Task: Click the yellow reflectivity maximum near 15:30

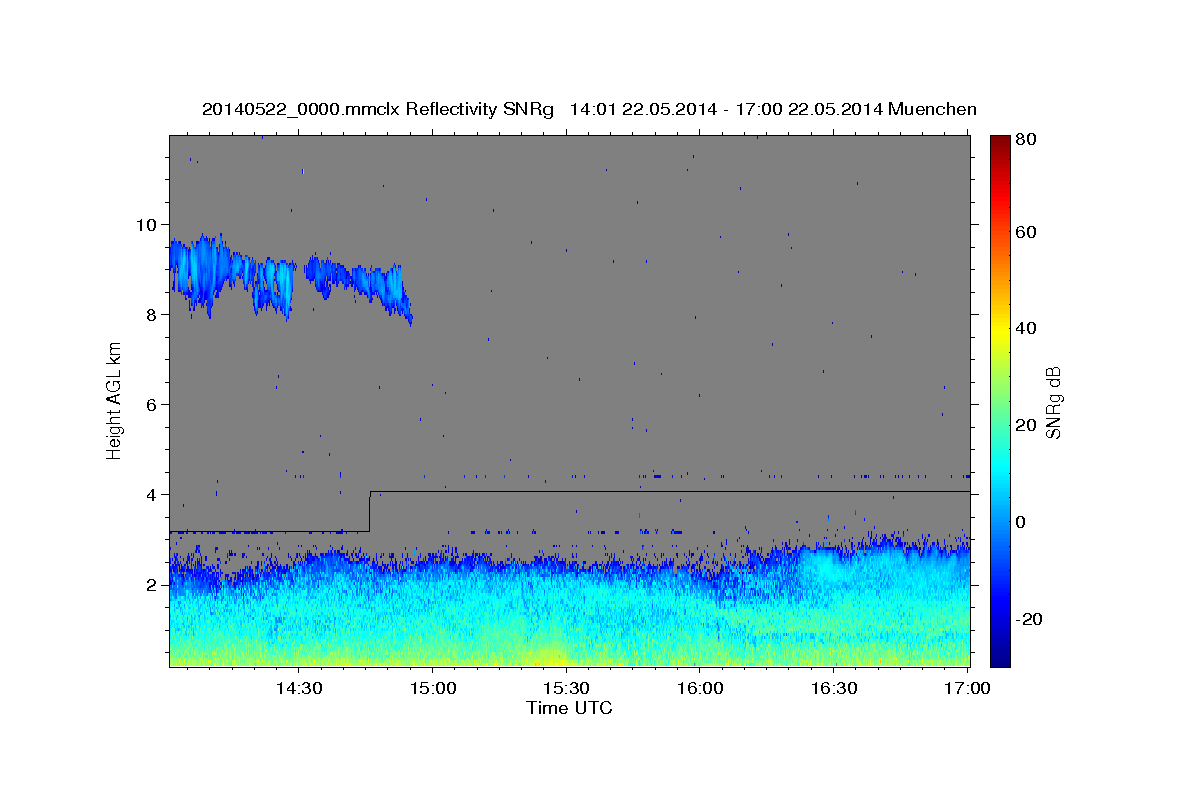Action: coord(549,656)
